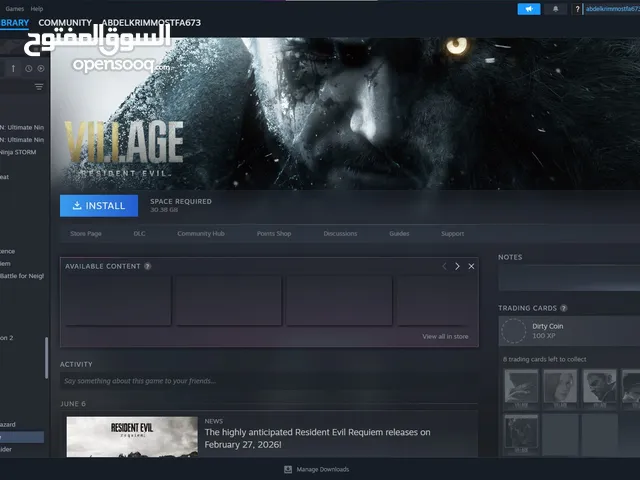Image resolution: width=640 pixels, height=480 pixels.
Task: Open Manage Downloads text link
Action: coord(322,469)
